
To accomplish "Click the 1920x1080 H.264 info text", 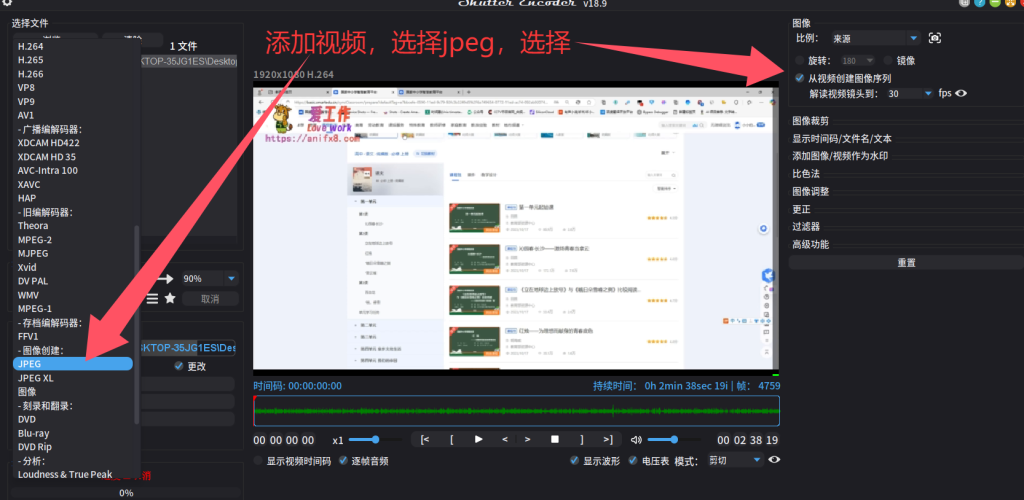I will click(x=293, y=74).
